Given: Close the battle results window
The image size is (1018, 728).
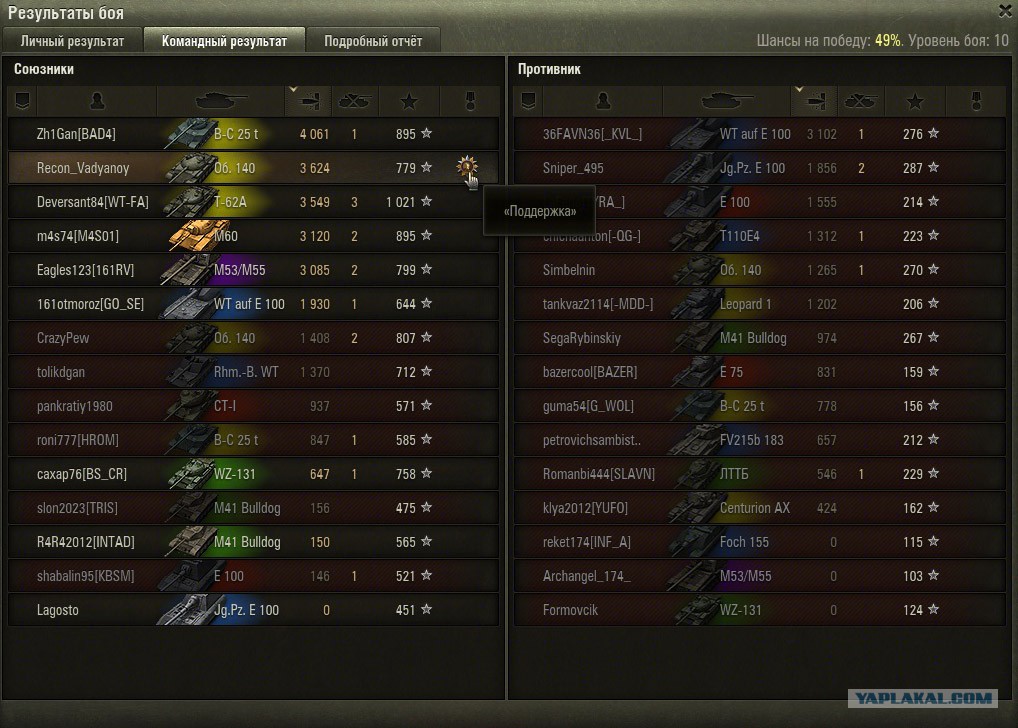Looking at the screenshot, I should point(1006,11).
